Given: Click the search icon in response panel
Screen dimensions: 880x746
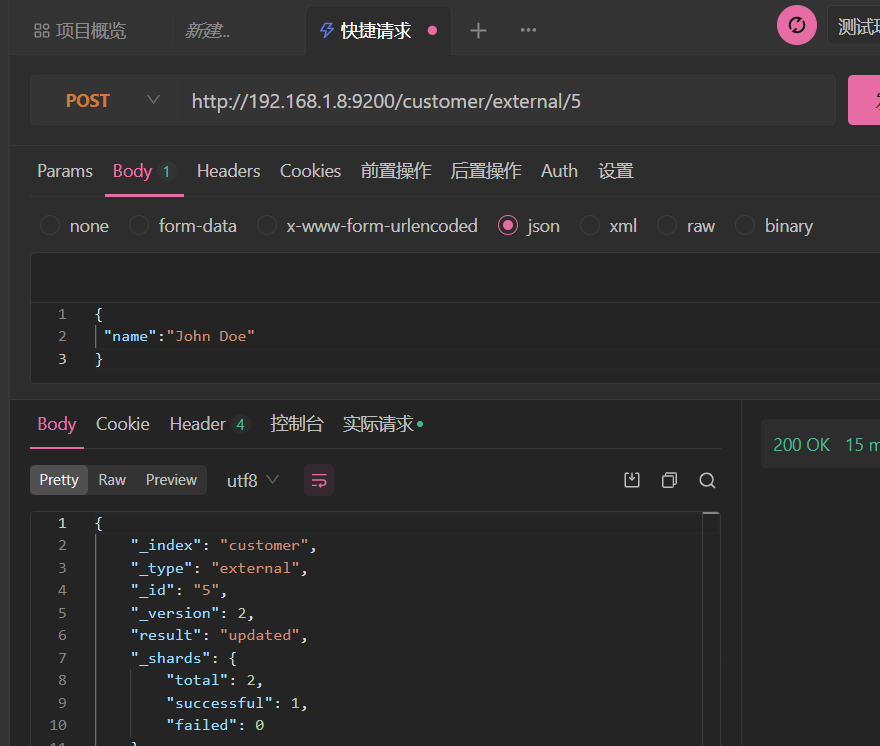Looking at the screenshot, I should [x=707, y=480].
